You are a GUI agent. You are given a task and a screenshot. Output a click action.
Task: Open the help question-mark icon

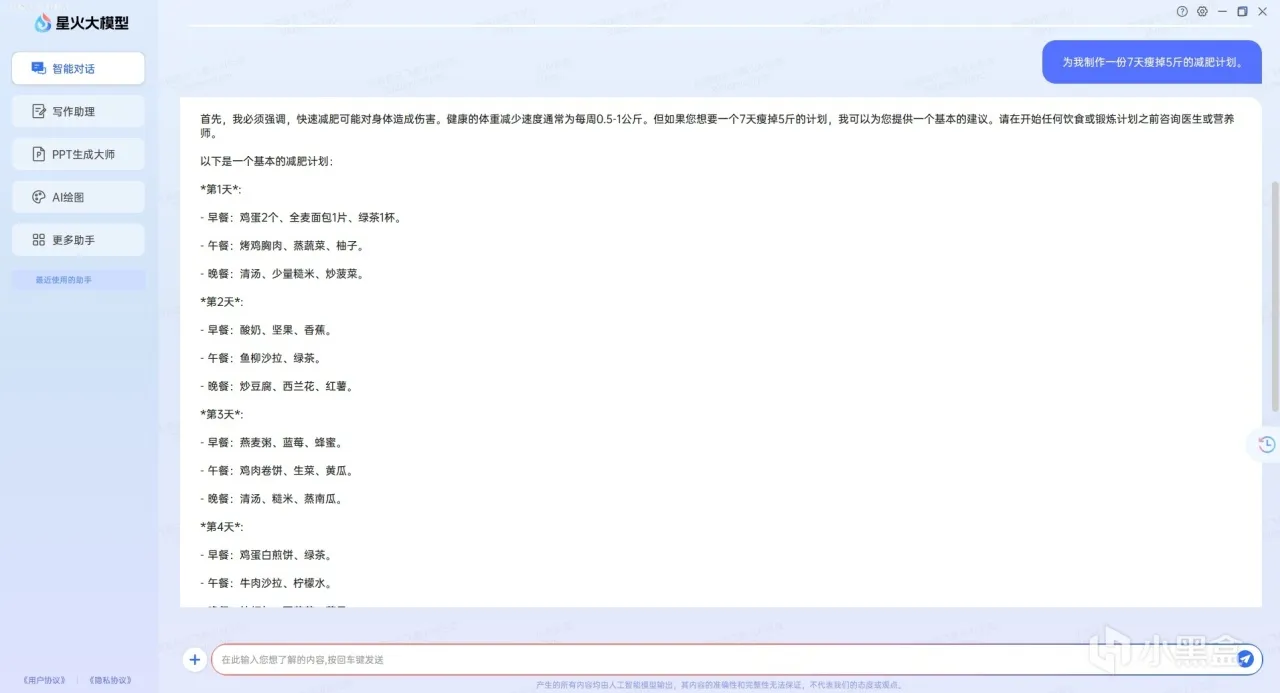pyautogui.click(x=1182, y=11)
